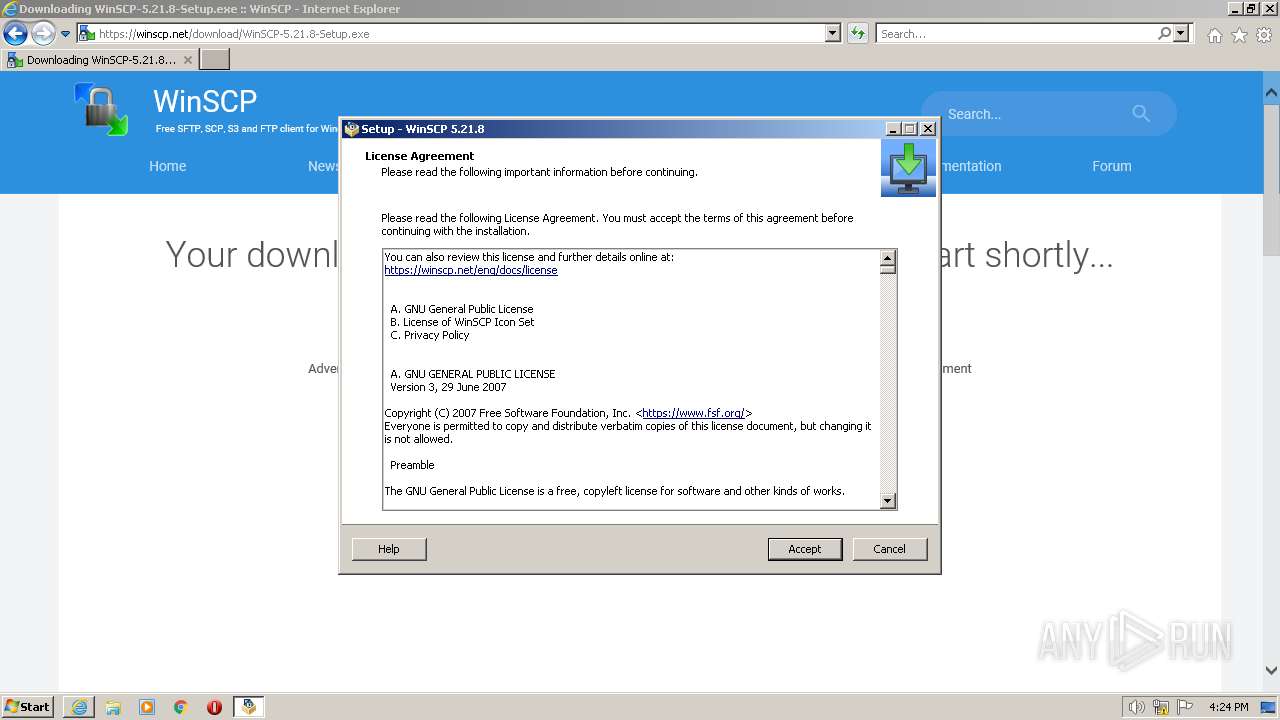Click the Setup window title bar icon
The image size is (1280, 720).
pos(351,129)
